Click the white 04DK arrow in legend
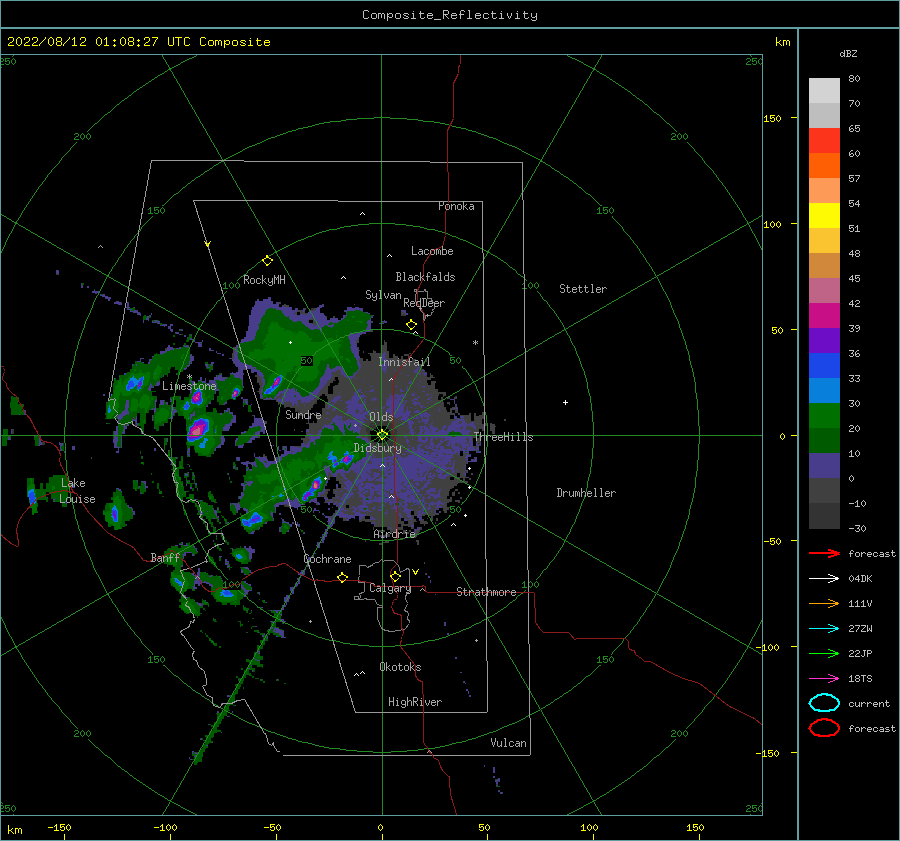 point(824,579)
